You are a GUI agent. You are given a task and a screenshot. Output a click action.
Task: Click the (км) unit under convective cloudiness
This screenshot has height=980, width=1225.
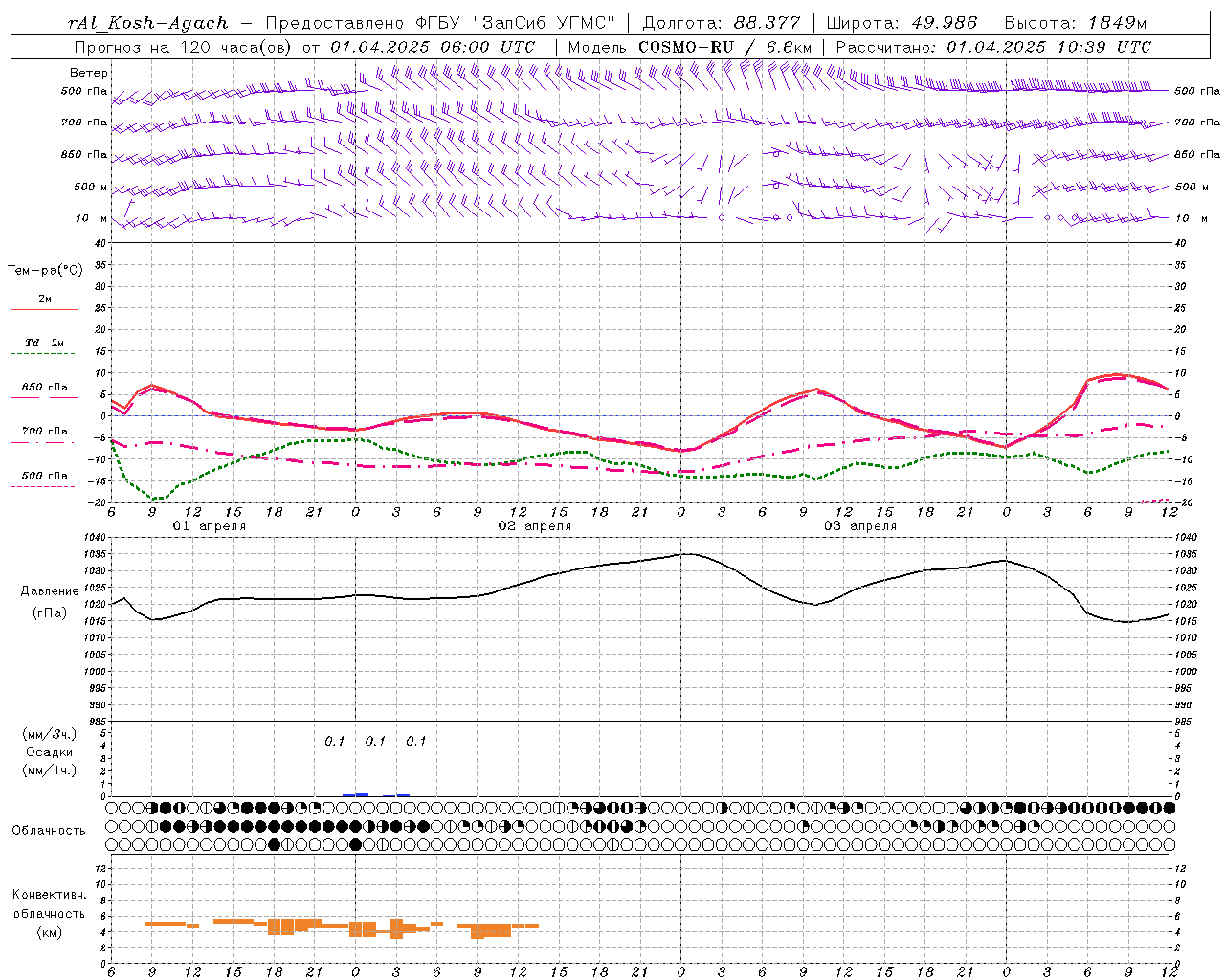coord(50,932)
